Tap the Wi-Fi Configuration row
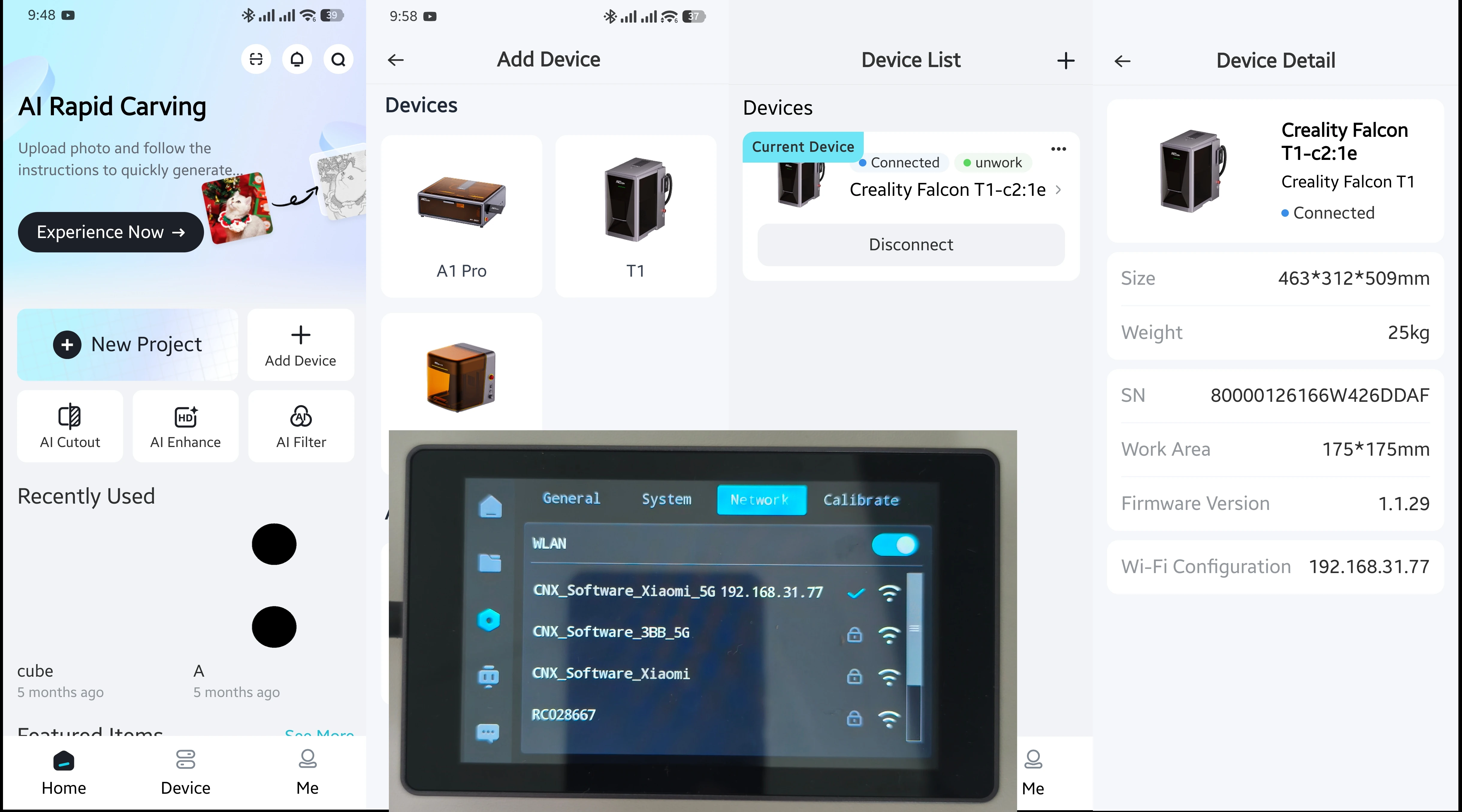 tap(1275, 567)
